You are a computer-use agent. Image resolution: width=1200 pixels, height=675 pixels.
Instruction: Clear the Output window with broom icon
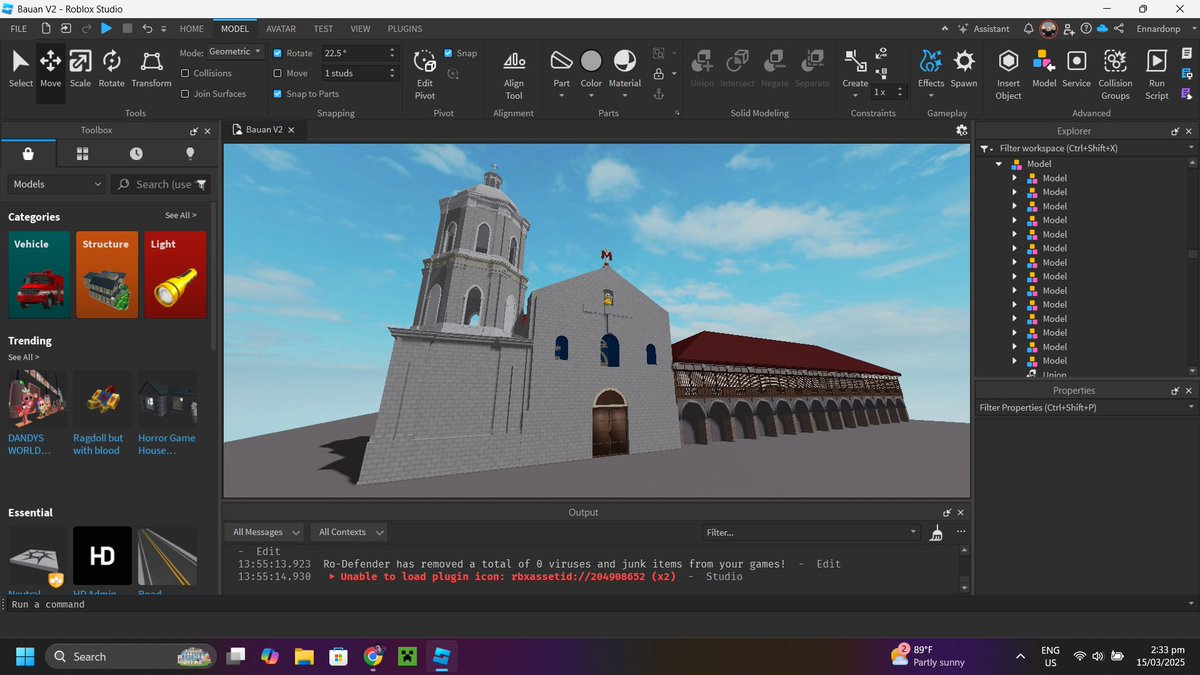pos(937,533)
